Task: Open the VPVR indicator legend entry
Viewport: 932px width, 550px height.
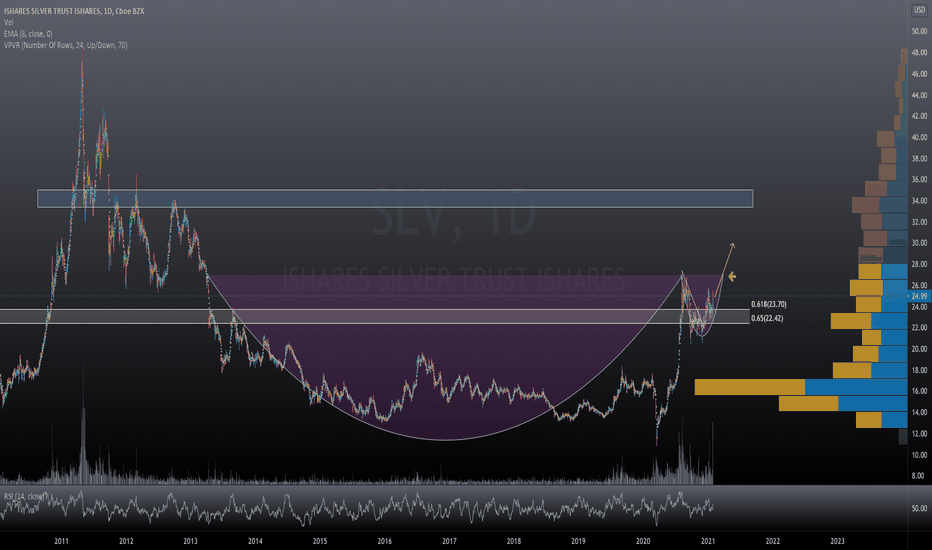Action: click(65, 45)
